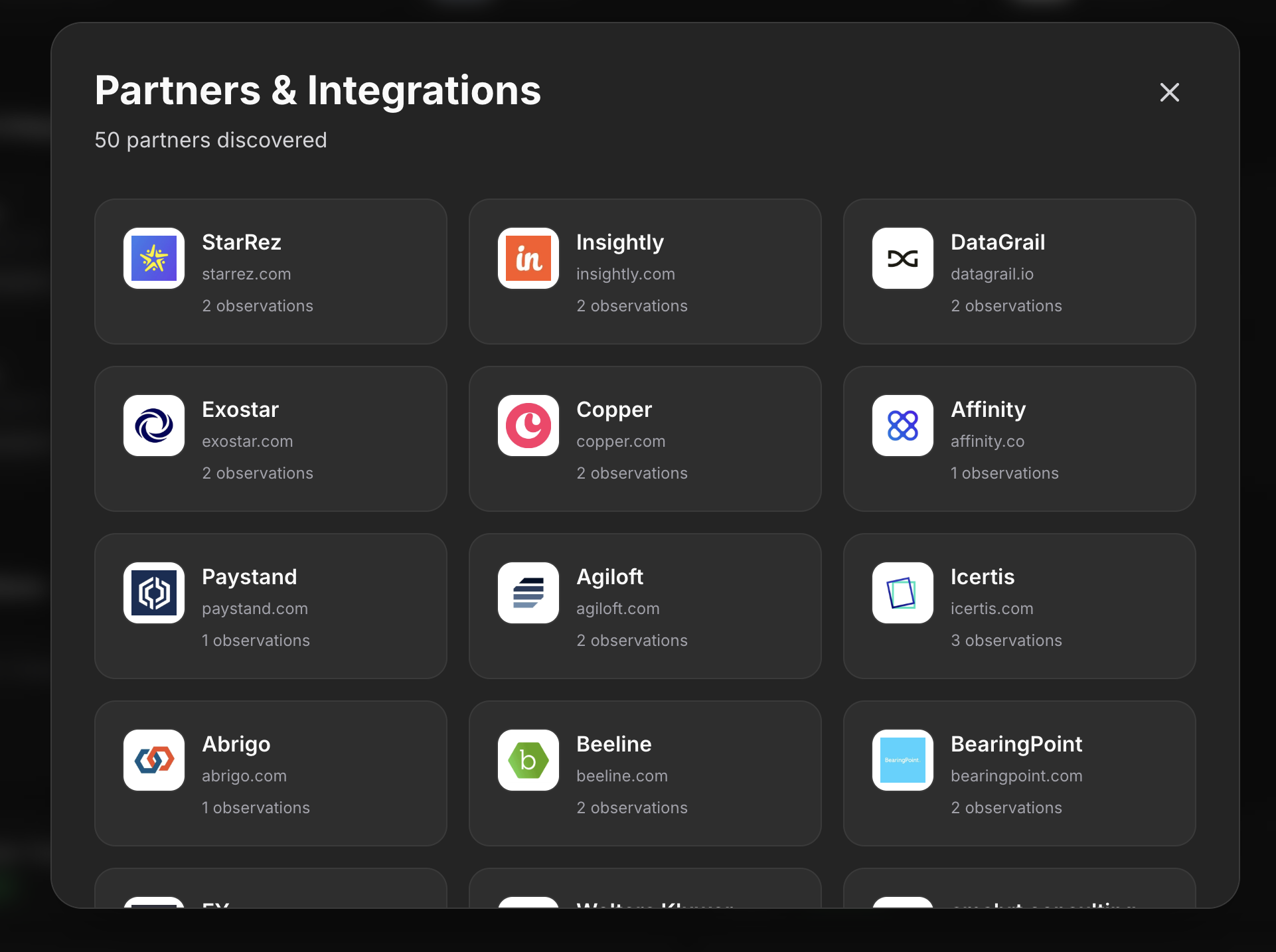Select the BearingPoint logo icon
This screenshot has width=1276, height=952.
[x=902, y=760]
